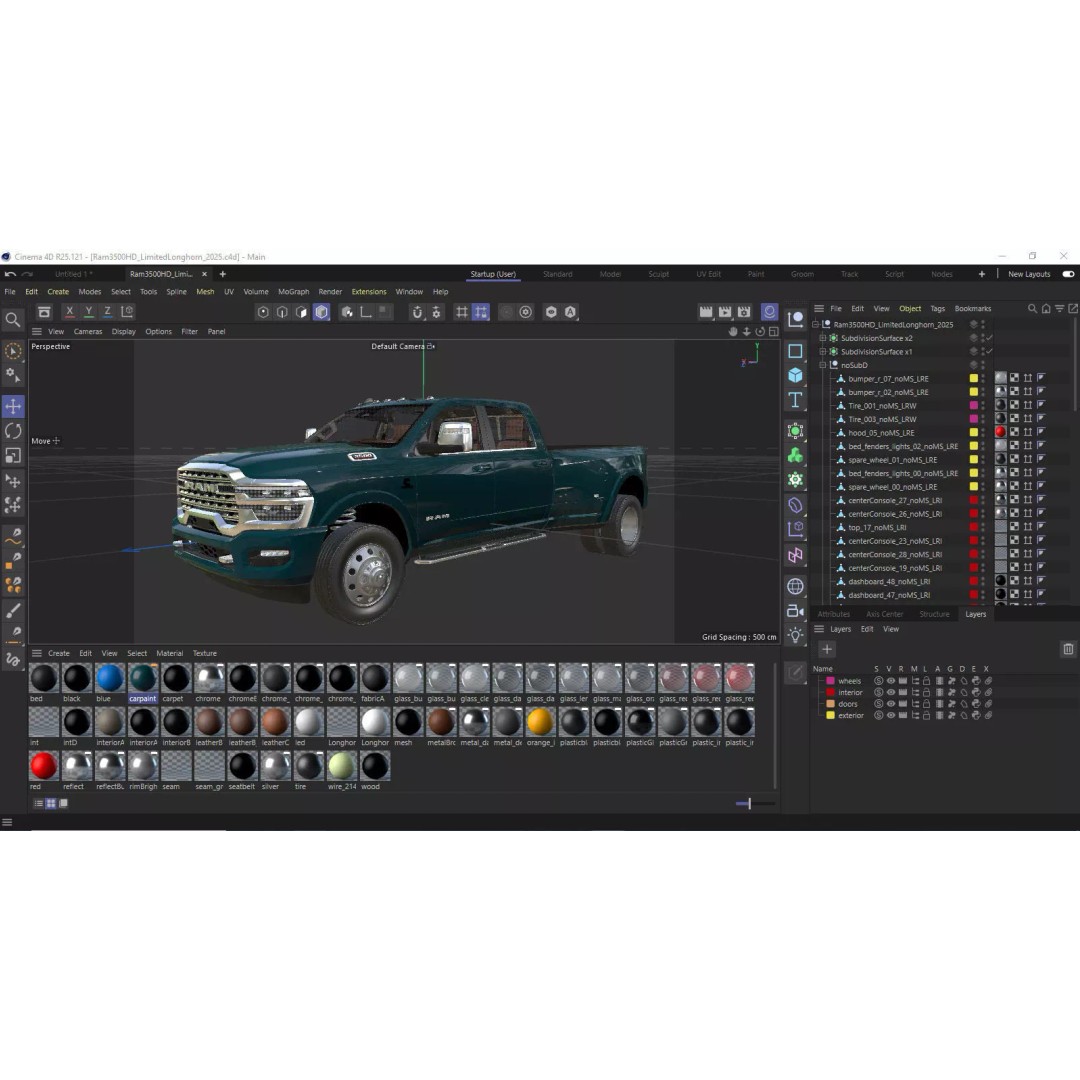
Task: Open Tags menu in Object Manager
Action: [x=937, y=309]
